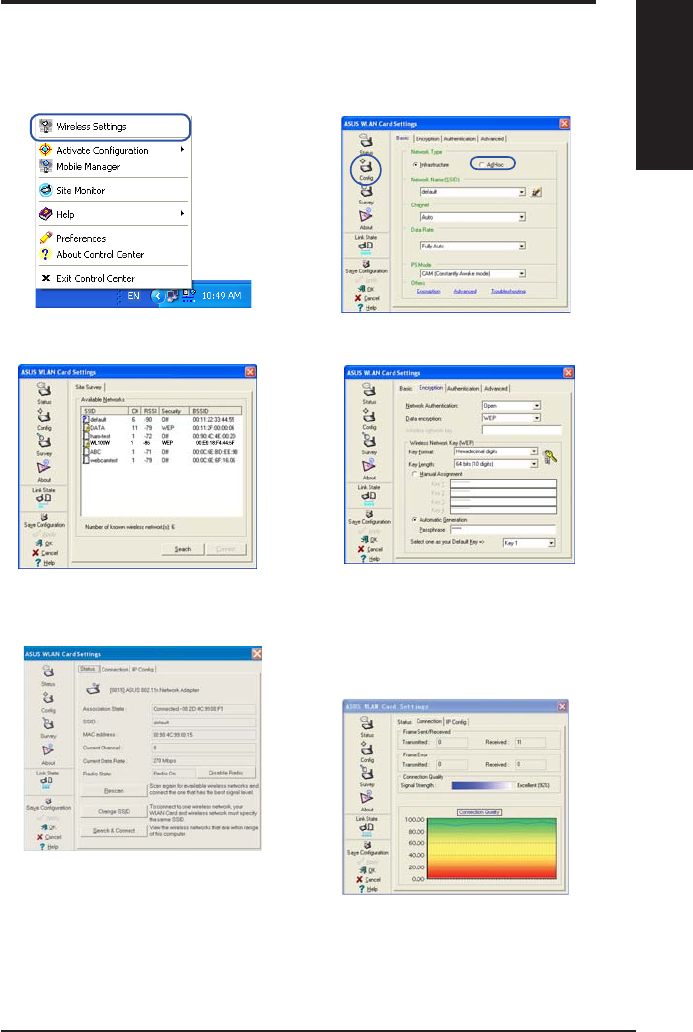This screenshot has width=693, height=1032.
Task: Click the wizard icon beside the SSID field
Action: 536,192
